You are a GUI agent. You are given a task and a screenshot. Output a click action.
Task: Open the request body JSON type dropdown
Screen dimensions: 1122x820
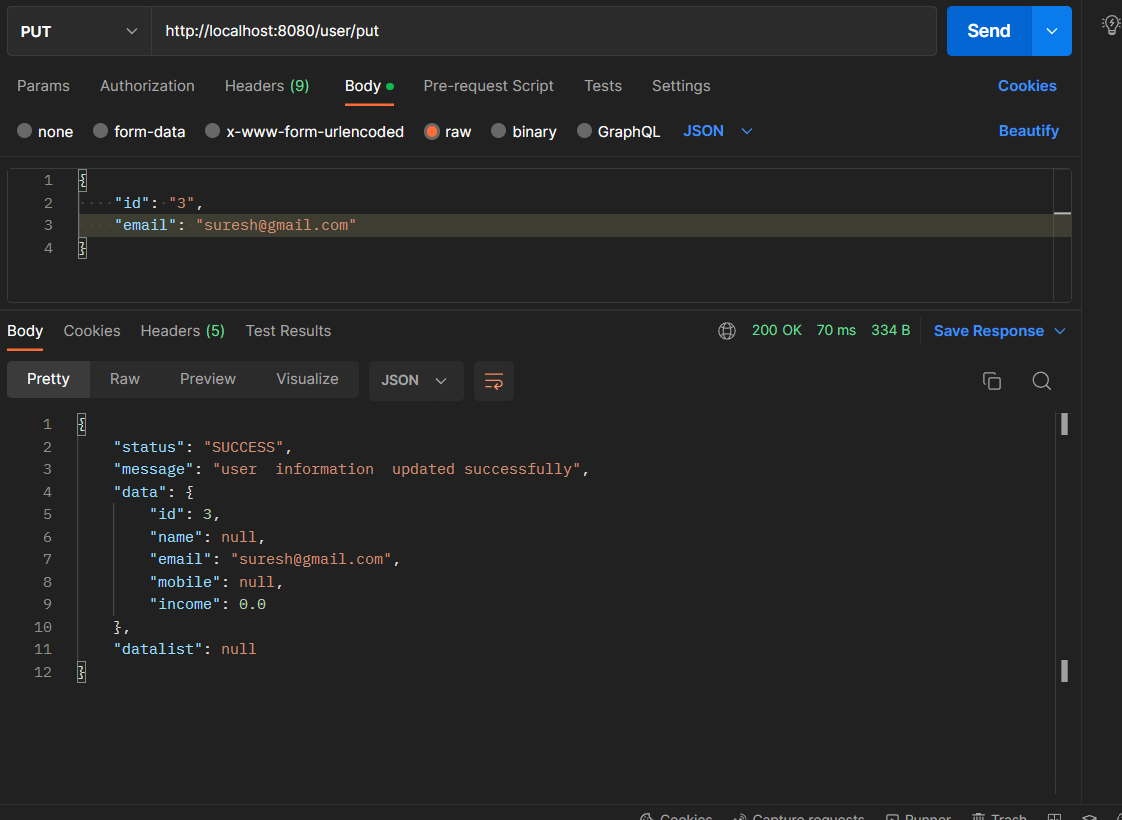[718, 131]
